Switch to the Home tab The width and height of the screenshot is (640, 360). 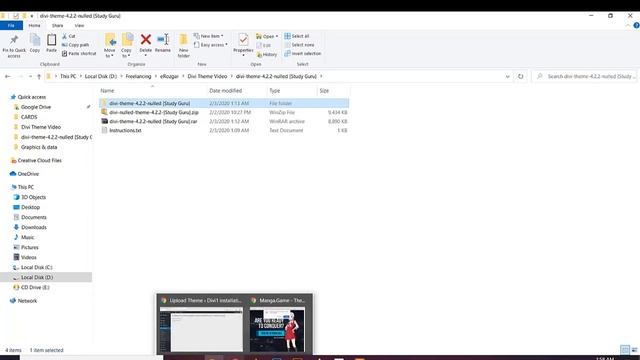coord(34,25)
